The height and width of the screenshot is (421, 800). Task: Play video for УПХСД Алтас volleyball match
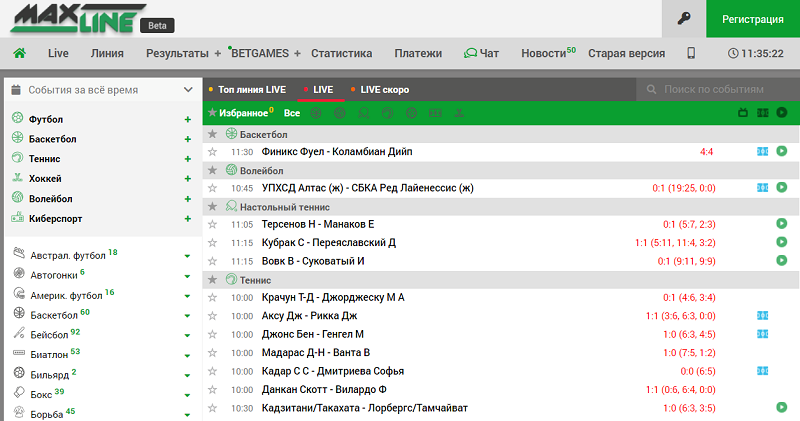coord(782,187)
